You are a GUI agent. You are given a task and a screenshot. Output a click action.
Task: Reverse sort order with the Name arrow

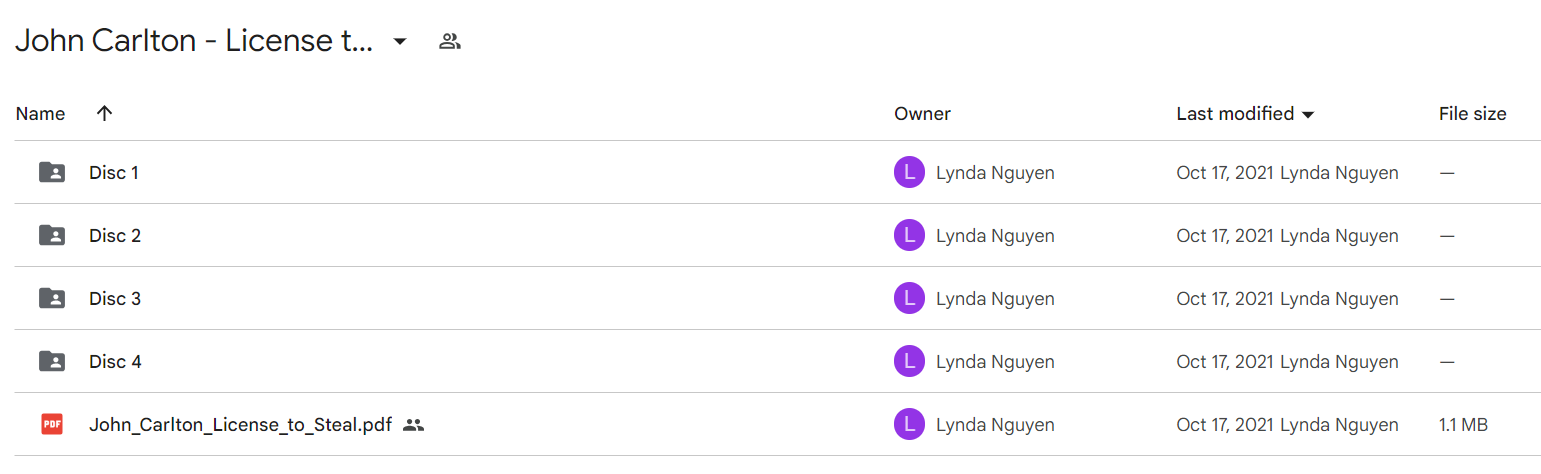(x=104, y=113)
